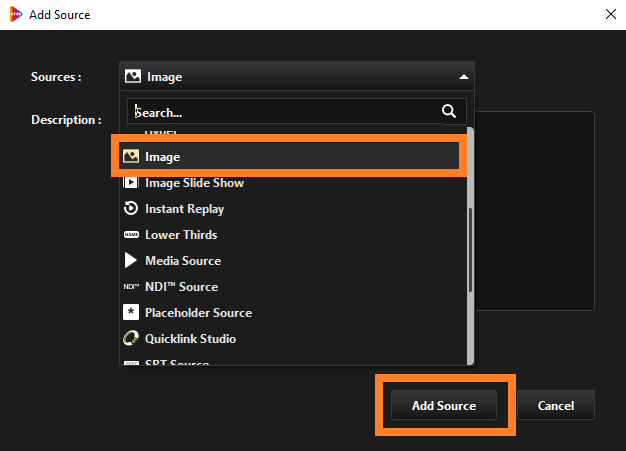Viewport: 626px width, 451px height.
Task: Click the Instant Replay circular arrow icon
Action: tap(131, 208)
